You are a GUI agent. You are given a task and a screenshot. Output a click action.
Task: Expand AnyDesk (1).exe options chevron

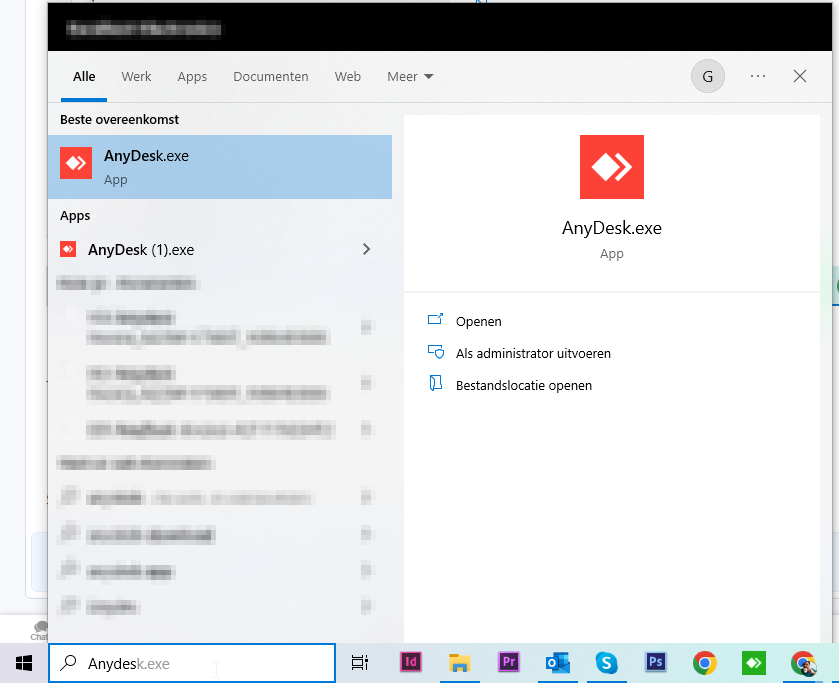point(367,249)
